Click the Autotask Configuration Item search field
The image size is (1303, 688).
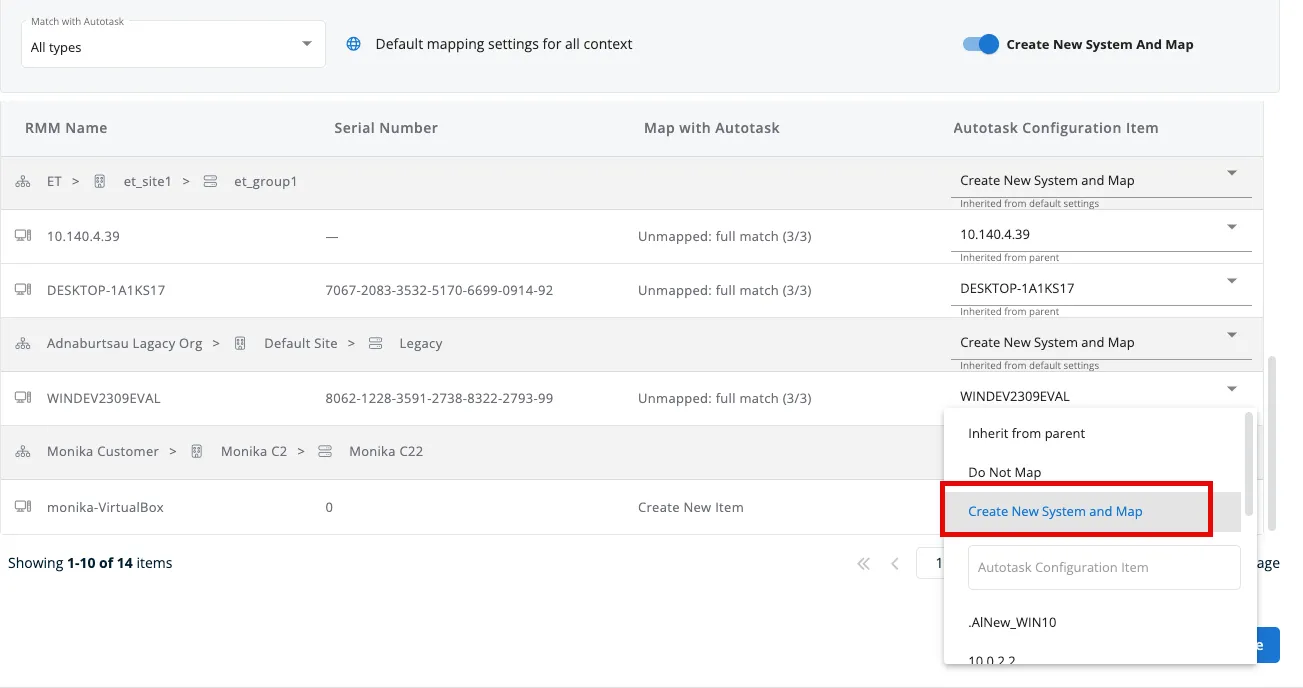(x=1103, y=567)
